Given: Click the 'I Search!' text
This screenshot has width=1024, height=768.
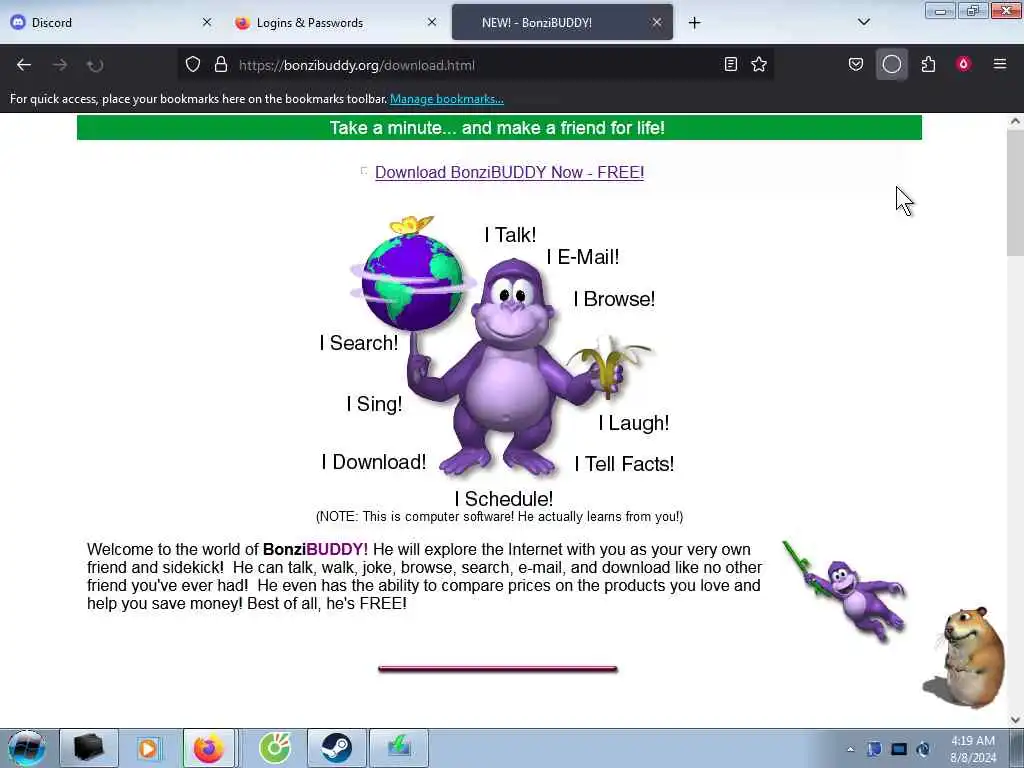Looking at the screenshot, I should (359, 343).
